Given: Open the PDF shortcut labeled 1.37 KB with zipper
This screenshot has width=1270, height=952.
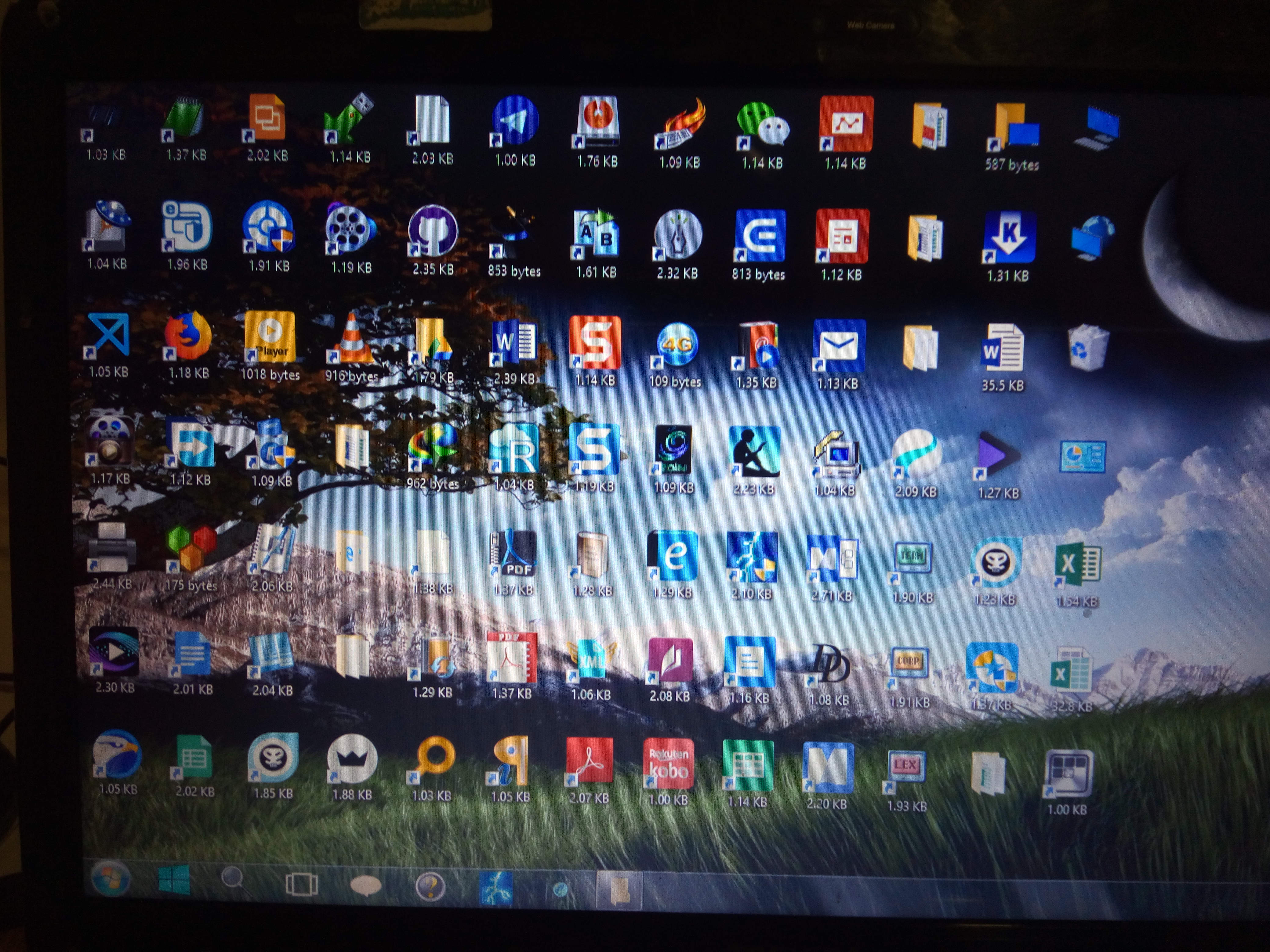Looking at the screenshot, I should point(513,554).
